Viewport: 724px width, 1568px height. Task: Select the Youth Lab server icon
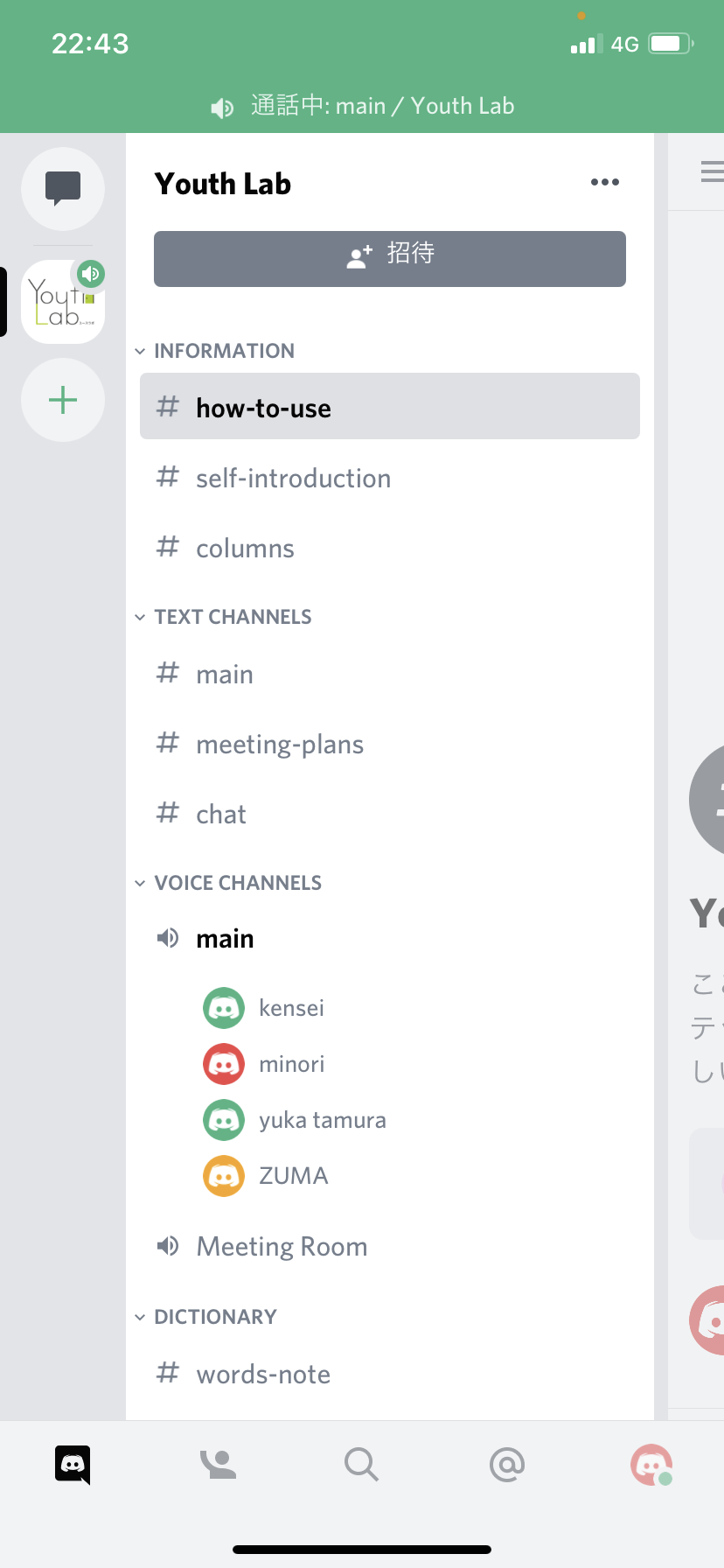[63, 302]
